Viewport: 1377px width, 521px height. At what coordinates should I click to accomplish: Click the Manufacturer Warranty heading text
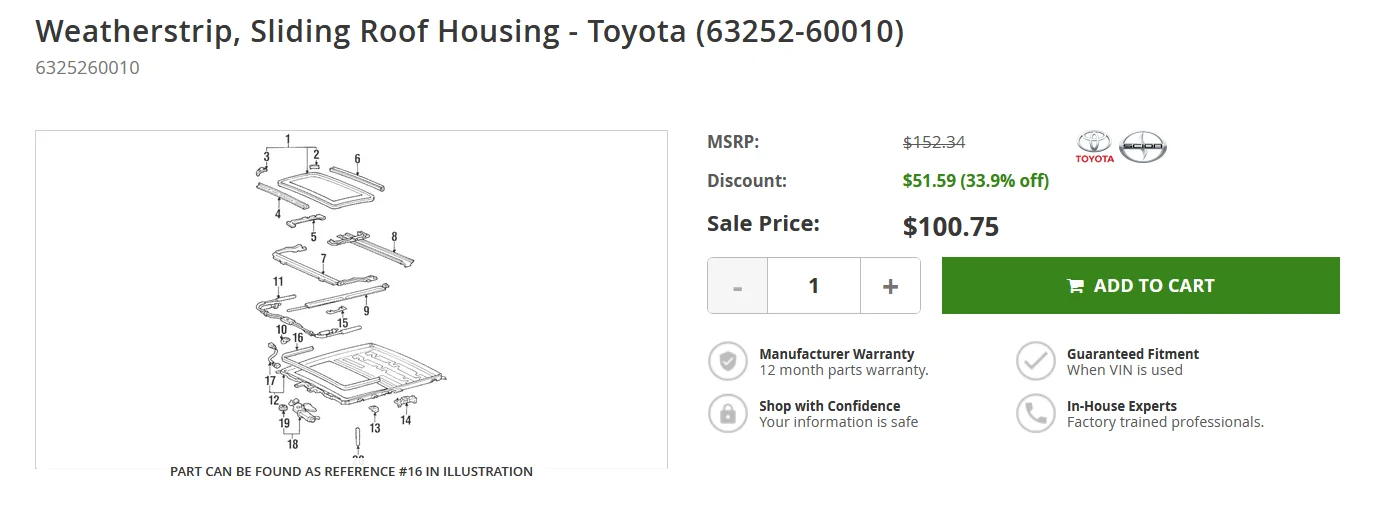[x=836, y=354]
